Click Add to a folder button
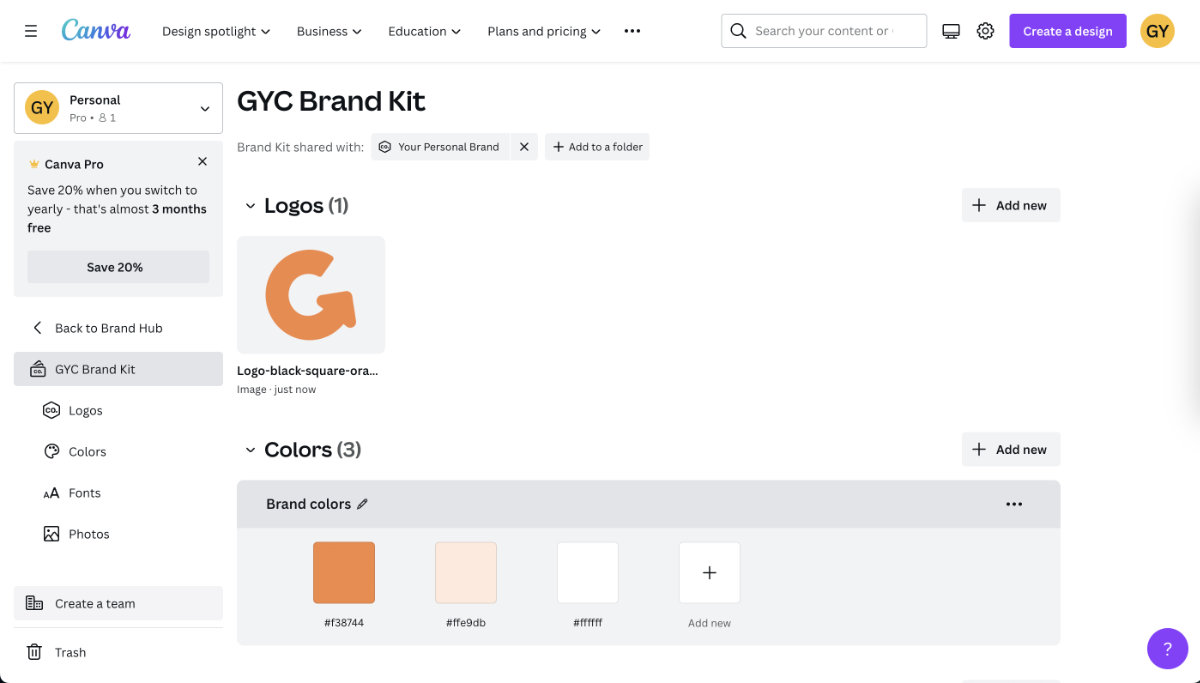Screen dimensions: 1200x683 (x=597, y=147)
